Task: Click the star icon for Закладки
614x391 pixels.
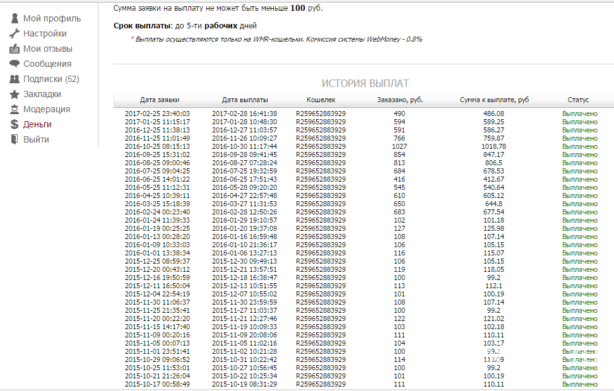Action: pyautogui.click(x=14, y=94)
